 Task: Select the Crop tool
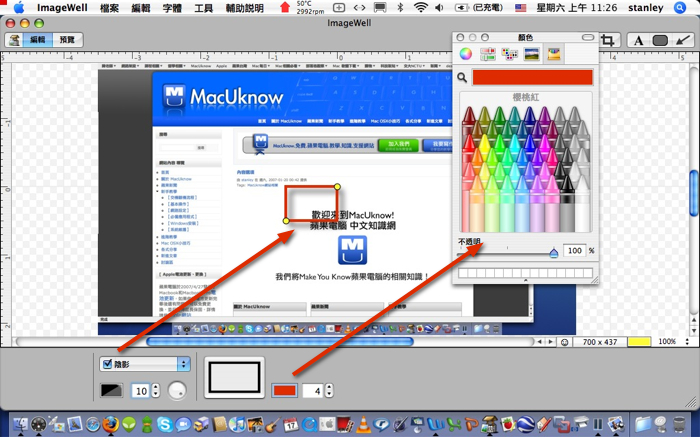pyautogui.click(x=608, y=41)
